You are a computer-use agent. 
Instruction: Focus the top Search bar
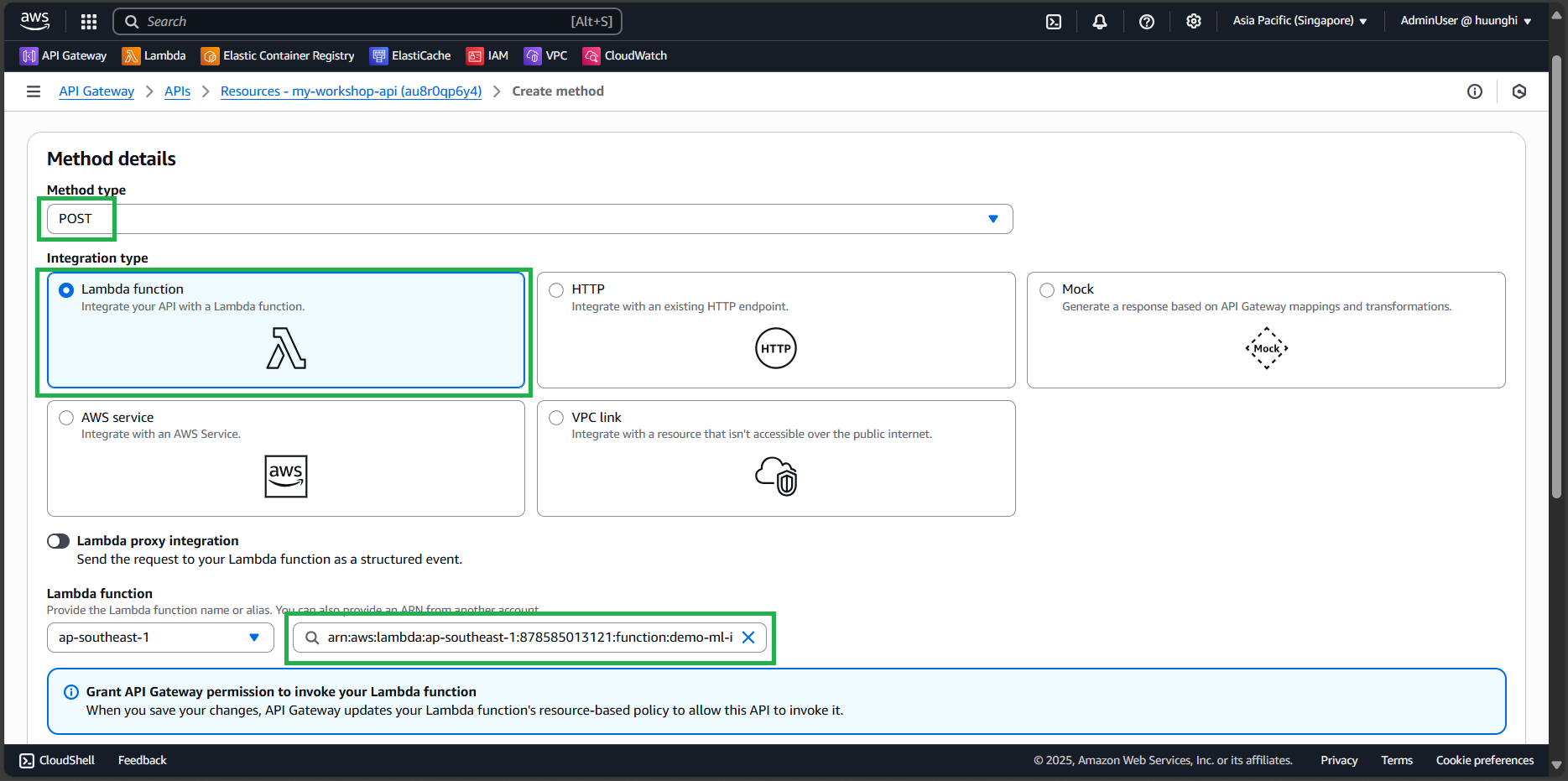pyautogui.click(x=367, y=22)
